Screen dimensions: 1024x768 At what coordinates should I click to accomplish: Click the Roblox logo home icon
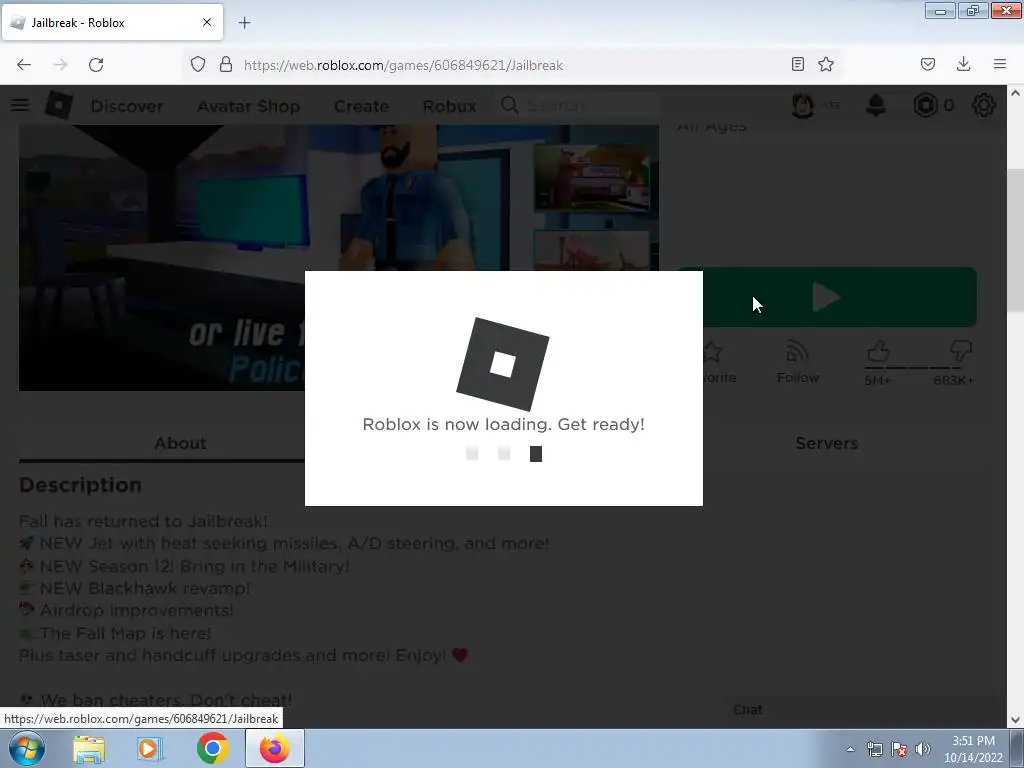click(x=58, y=105)
